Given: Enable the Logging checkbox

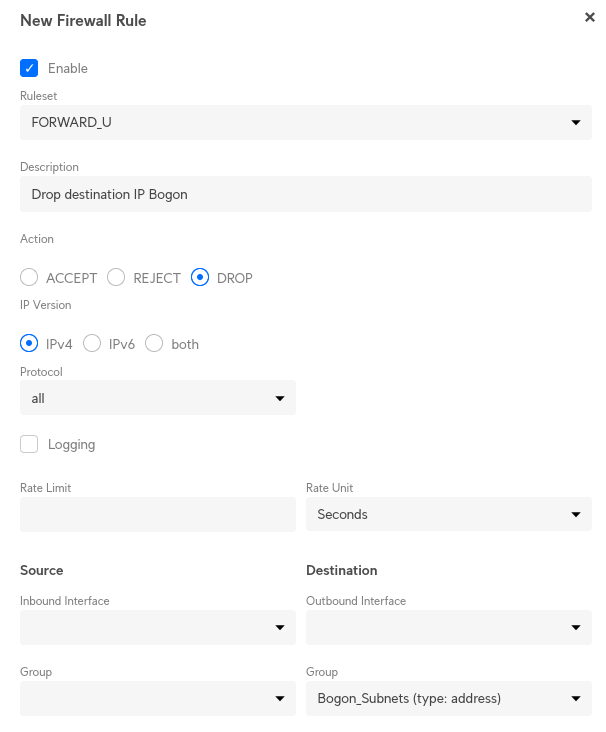Looking at the screenshot, I should click(30, 444).
